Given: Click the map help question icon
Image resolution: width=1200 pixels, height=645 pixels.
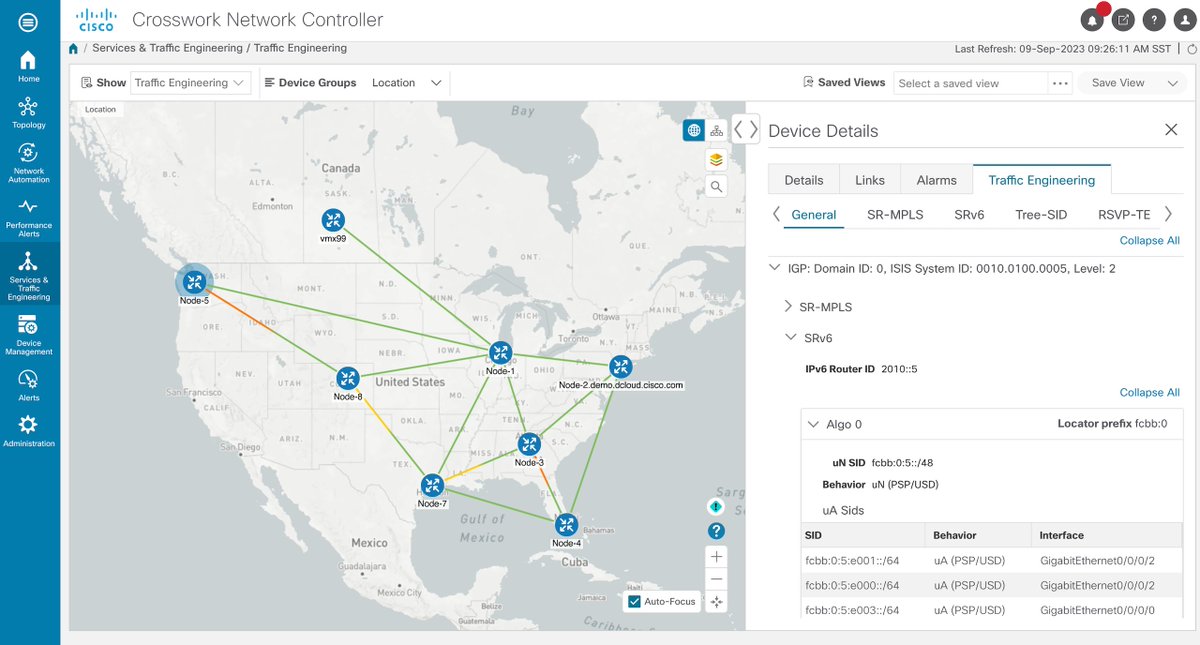Looking at the screenshot, I should [716, 531].
